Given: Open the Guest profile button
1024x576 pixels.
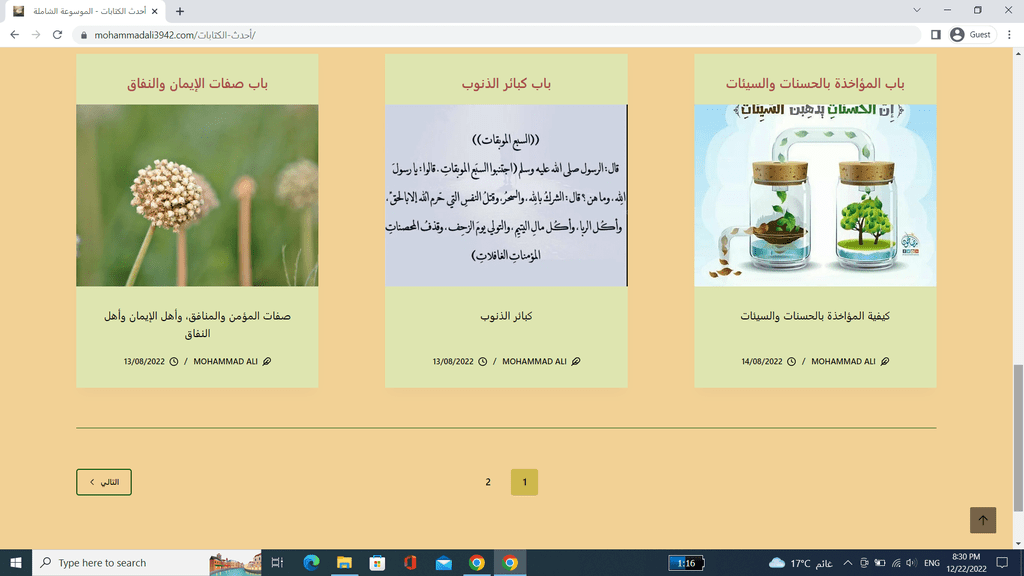Looking at the screenshot, I should [971, 35].
